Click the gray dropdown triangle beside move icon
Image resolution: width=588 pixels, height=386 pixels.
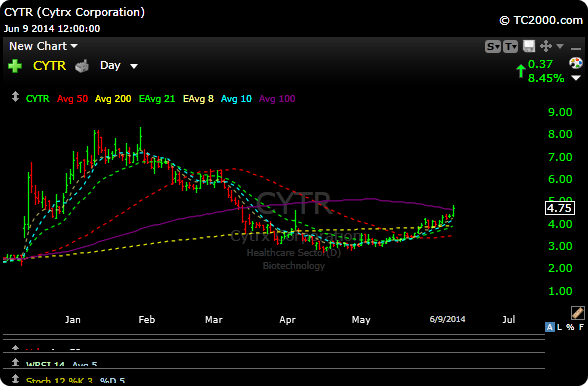coord(560,46)
